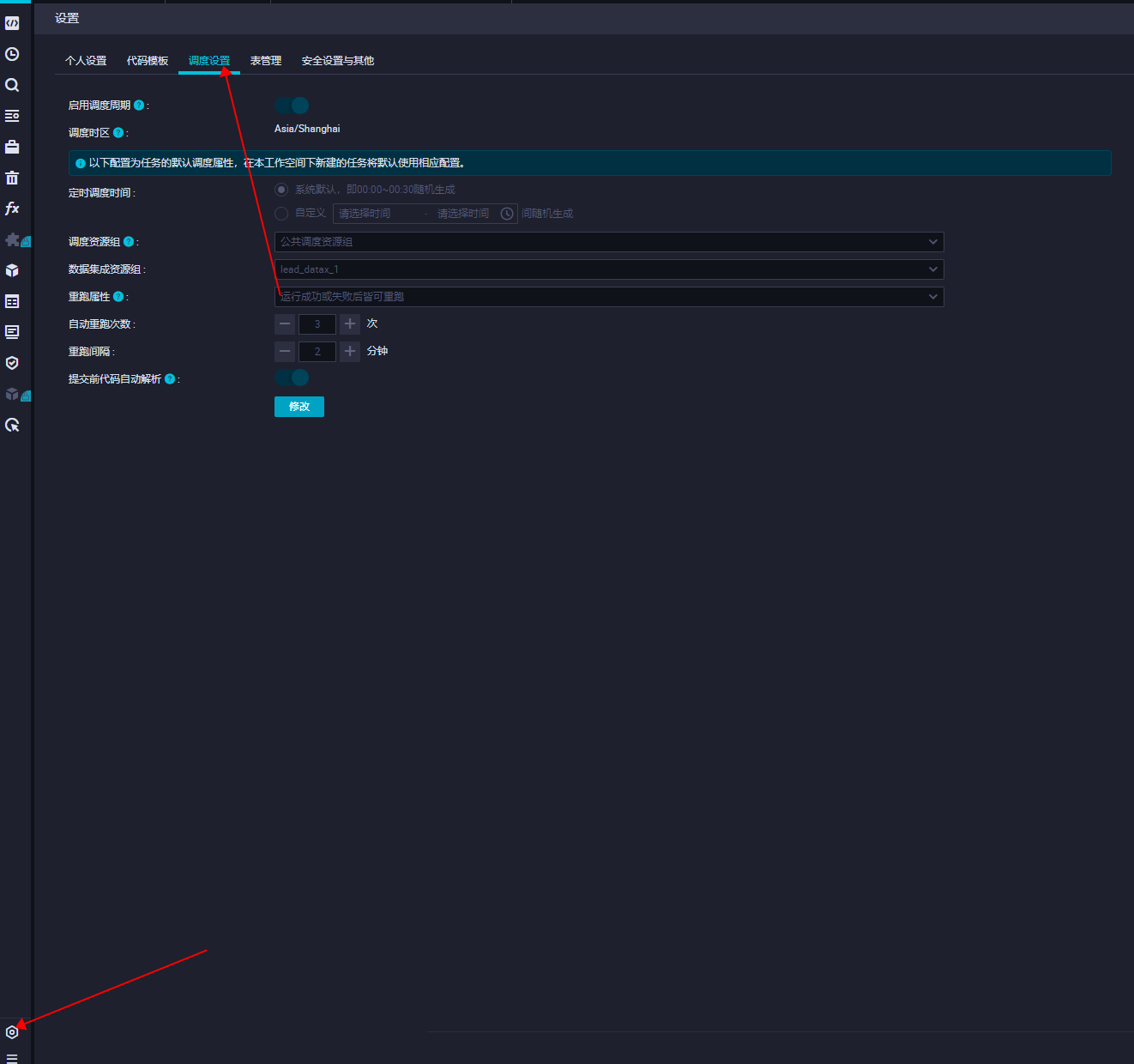Click the circular cursor pointer icon

coord(12,425)
